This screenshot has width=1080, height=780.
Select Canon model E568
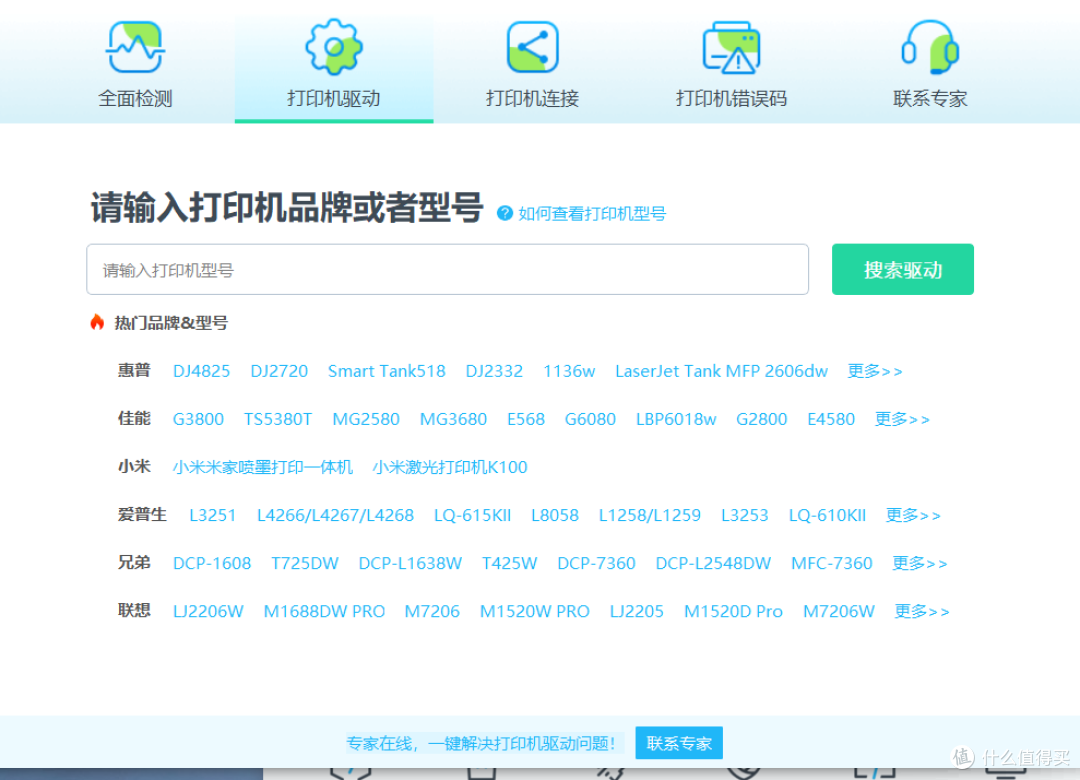pyautogui.click(x=526, y=419)
